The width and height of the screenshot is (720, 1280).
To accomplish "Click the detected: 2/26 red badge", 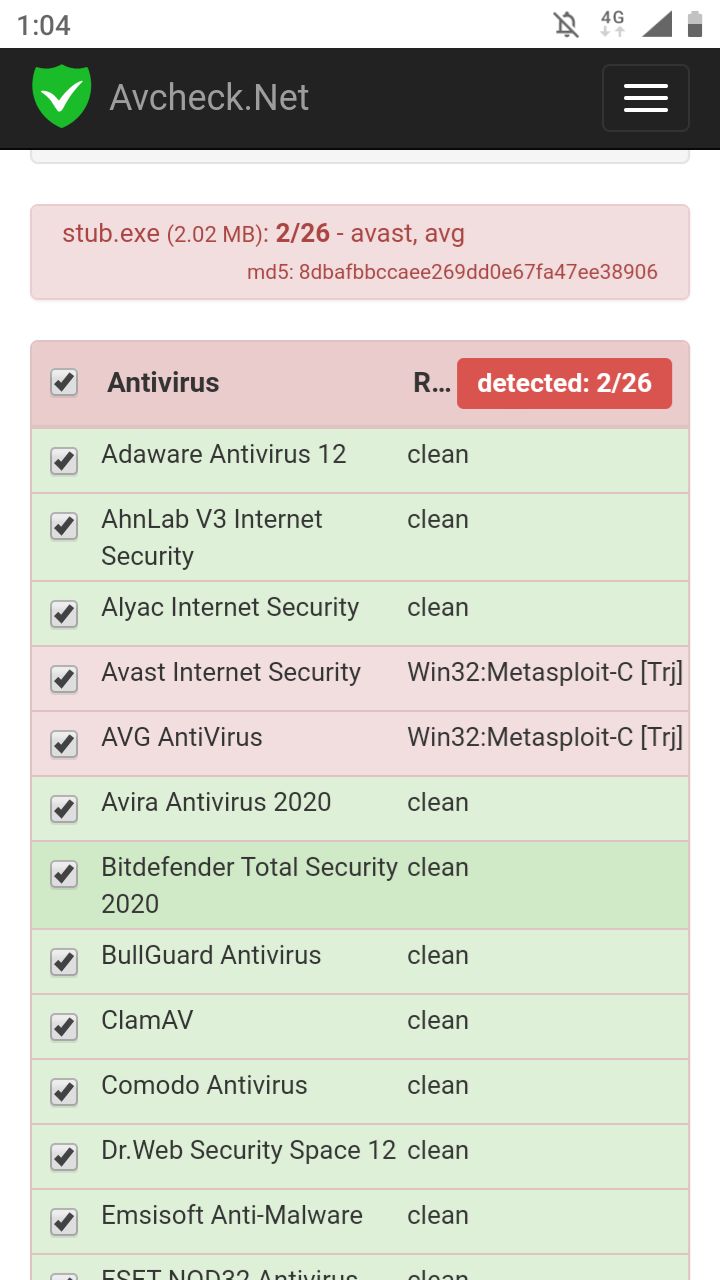I will click(x=564, y=383).
